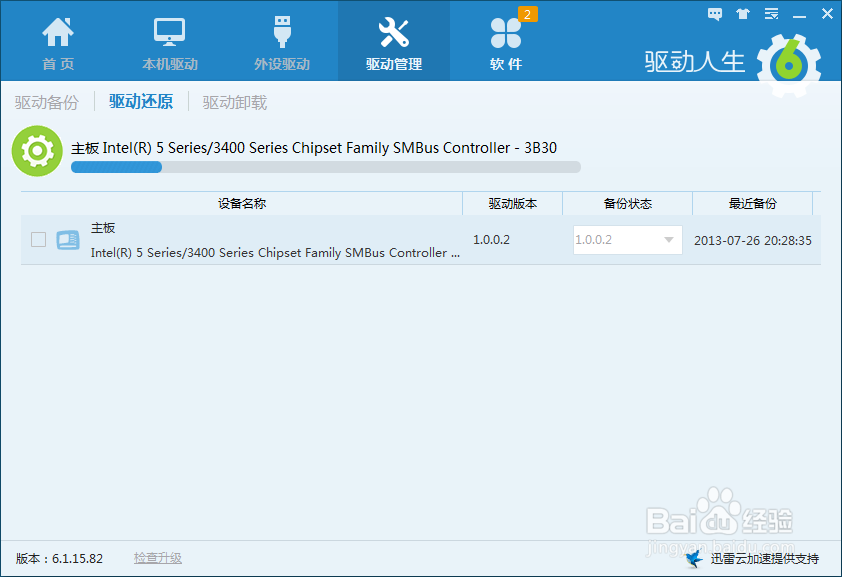Click the 备份状态 column header
The width and height of the screenshot is (842, 577).
point(628,203)
